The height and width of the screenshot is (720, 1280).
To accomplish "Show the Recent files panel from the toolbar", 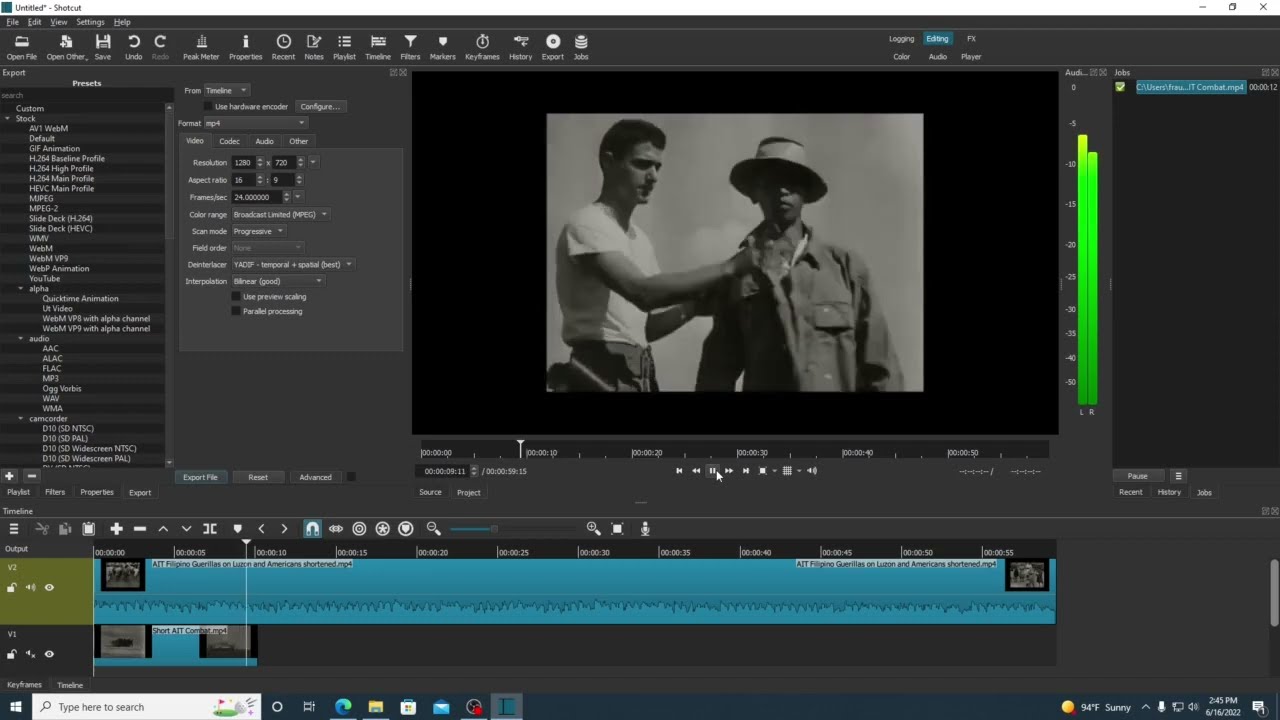I will (283, 46).
